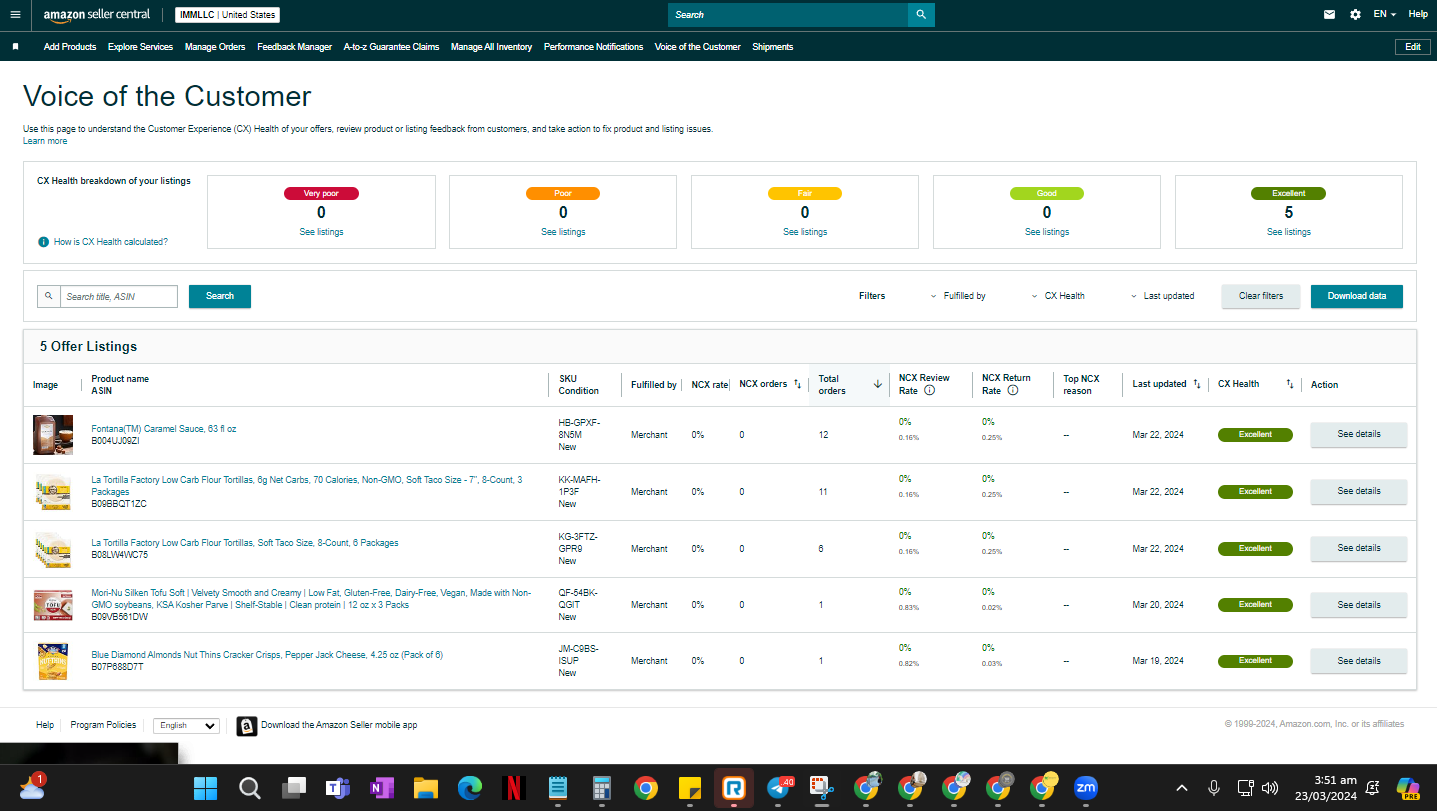Open the Blue Diamond Almonds Nut Thins link
This screenshot has height=811, width=1437.
tap(267, 655)
